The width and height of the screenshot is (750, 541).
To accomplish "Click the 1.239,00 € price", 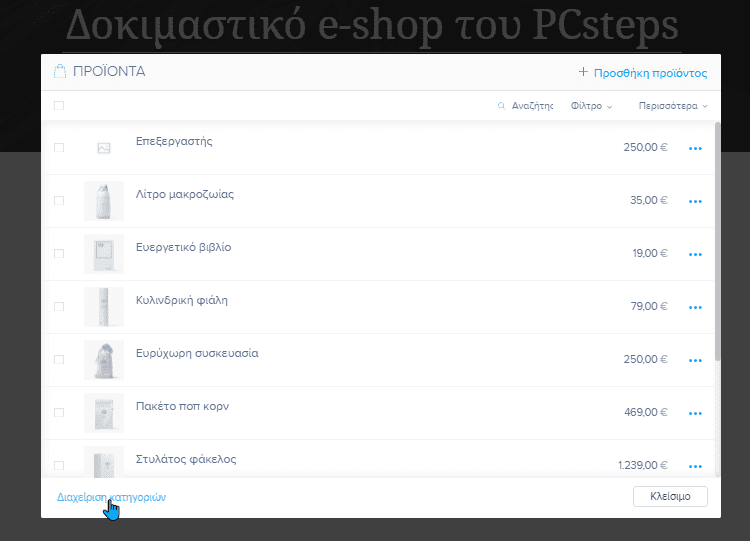I will tap(643, 465).
